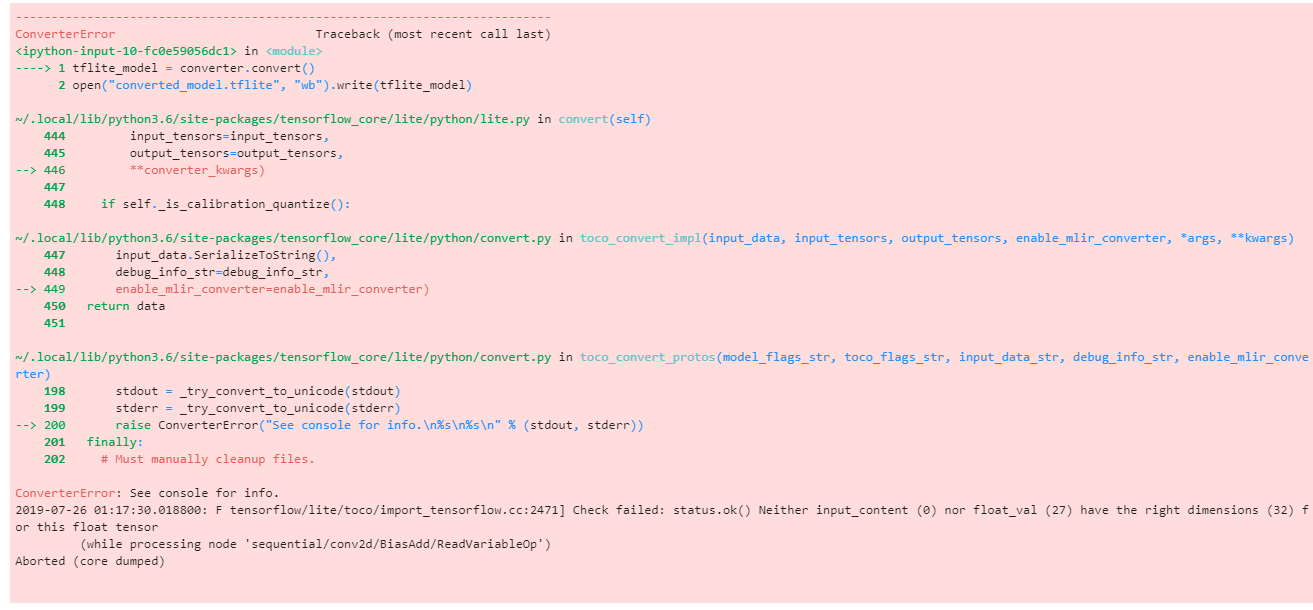The width and height of the screenshot is (1313, 610).
Task: Click "Aborted (core dumped)" text
Action: point(90,561)
